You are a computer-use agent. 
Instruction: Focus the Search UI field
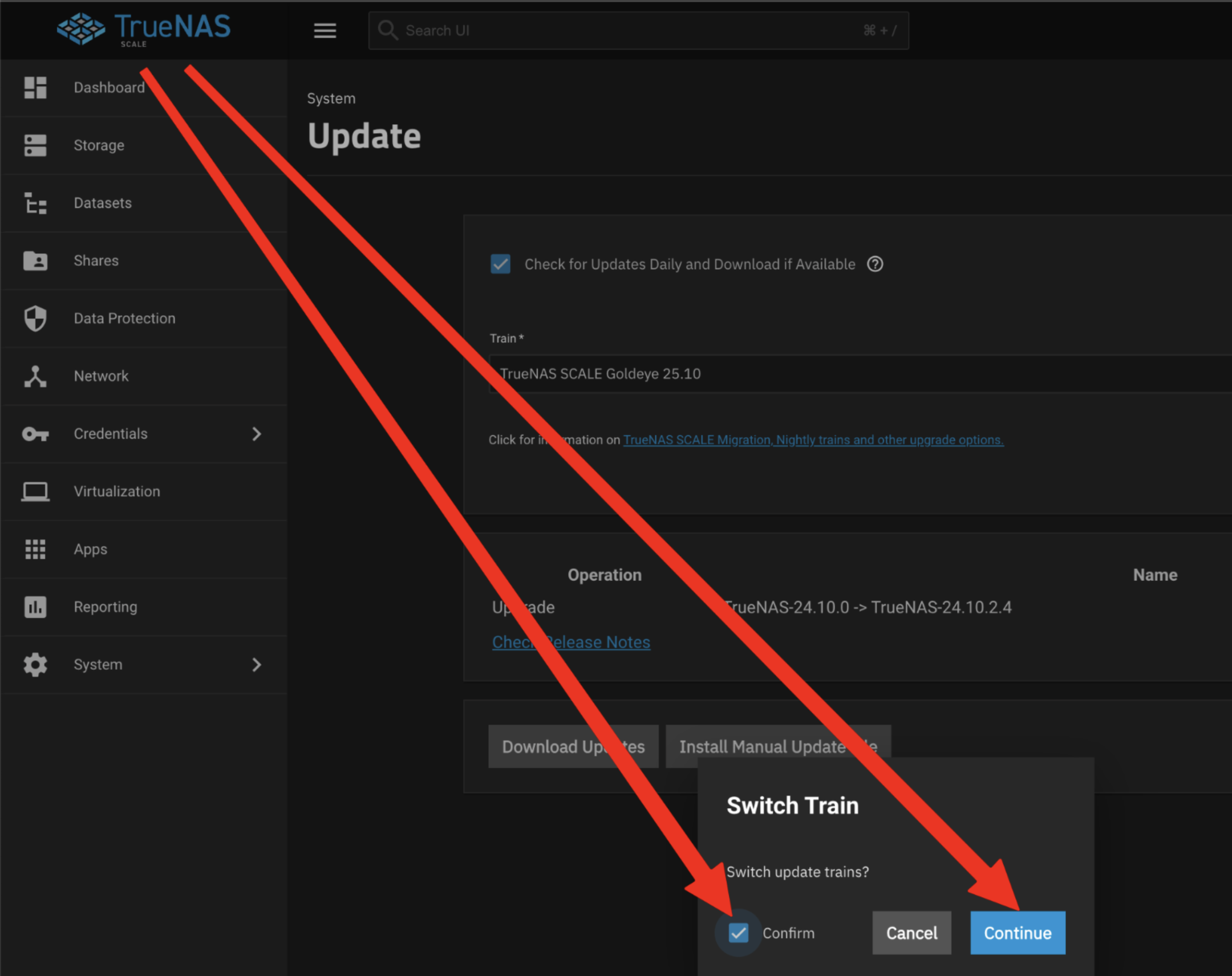pos(629,30)
